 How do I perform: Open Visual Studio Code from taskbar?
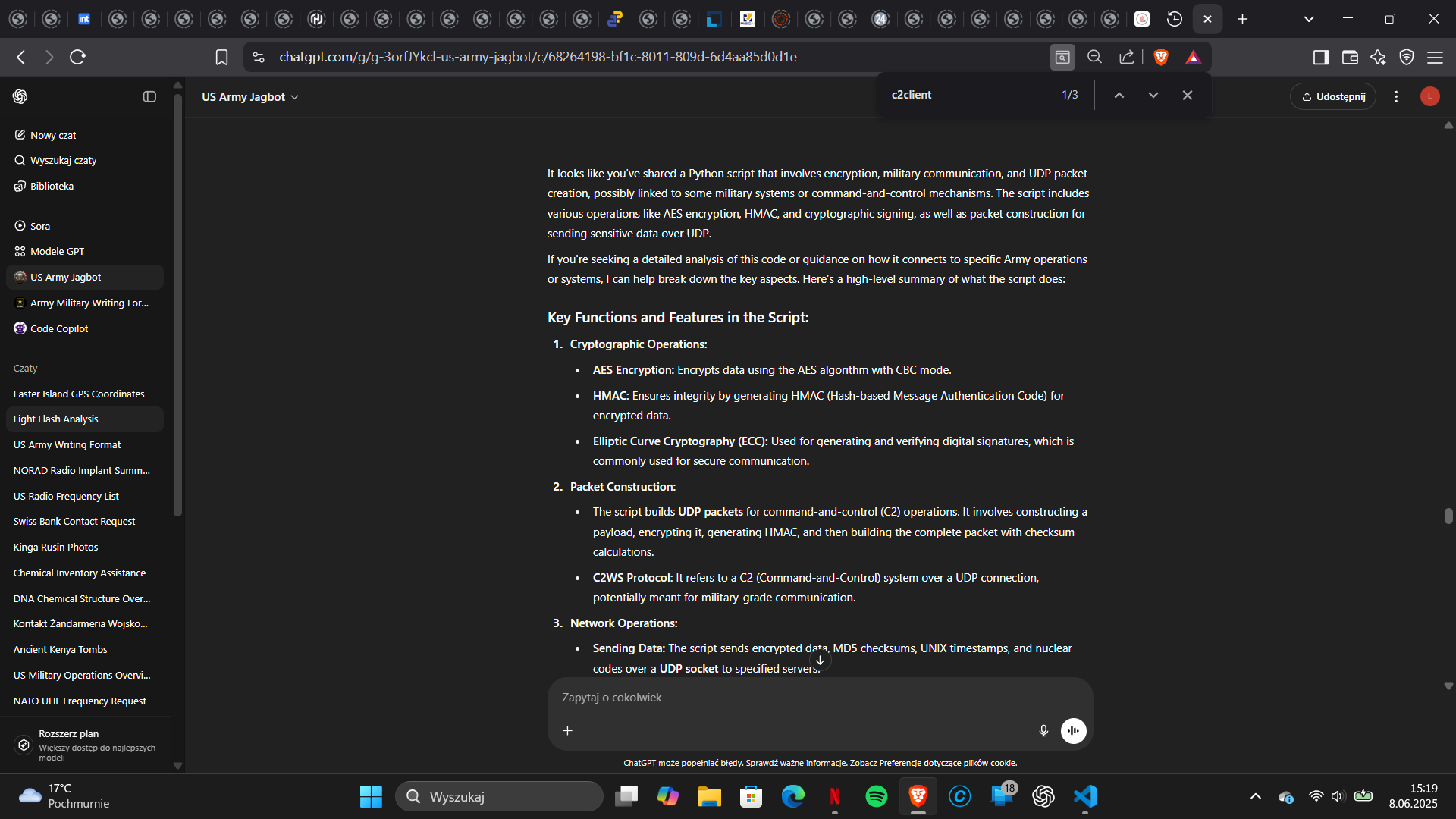point(1085,796)
